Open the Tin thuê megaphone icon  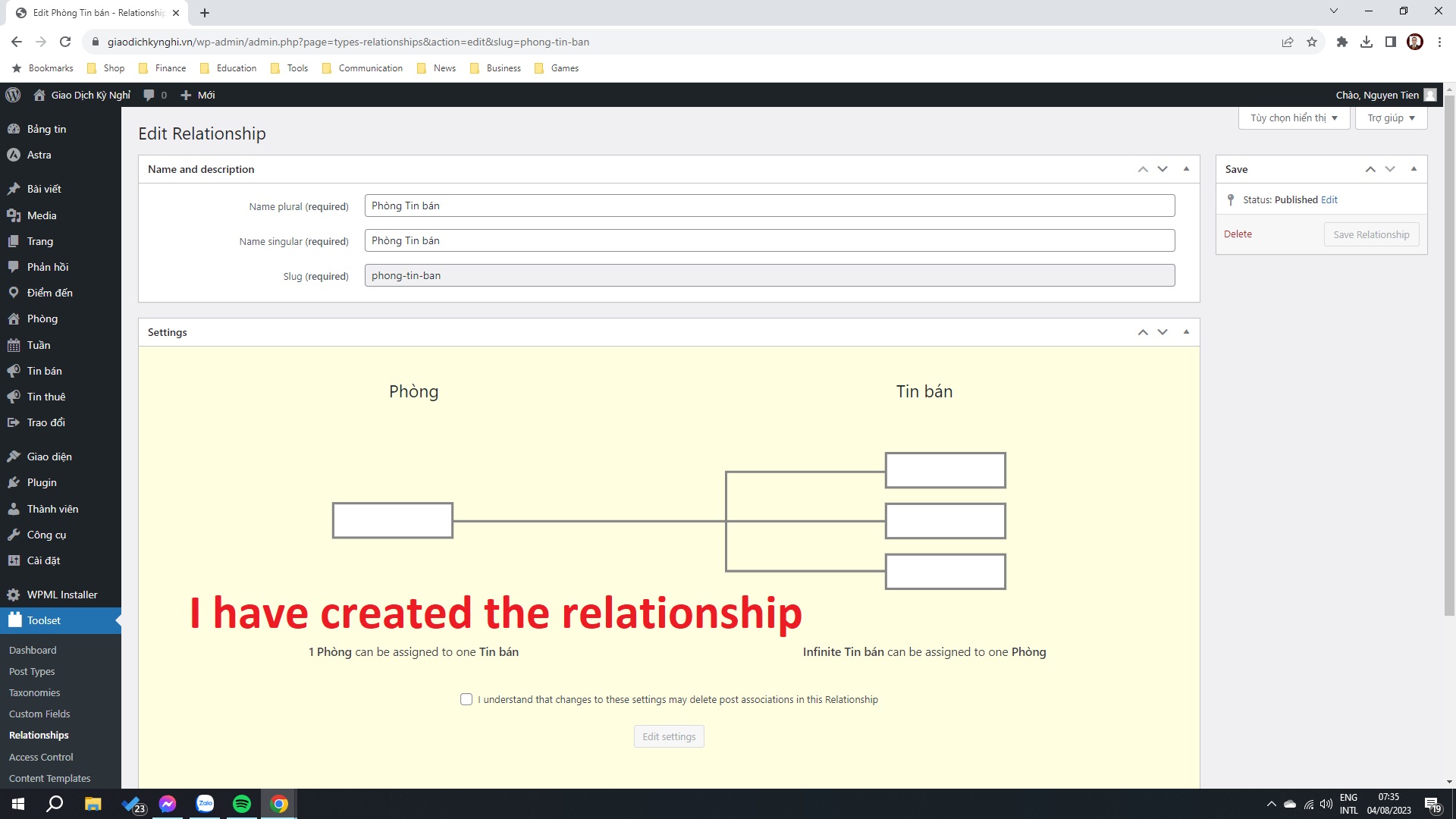(14, 397)
